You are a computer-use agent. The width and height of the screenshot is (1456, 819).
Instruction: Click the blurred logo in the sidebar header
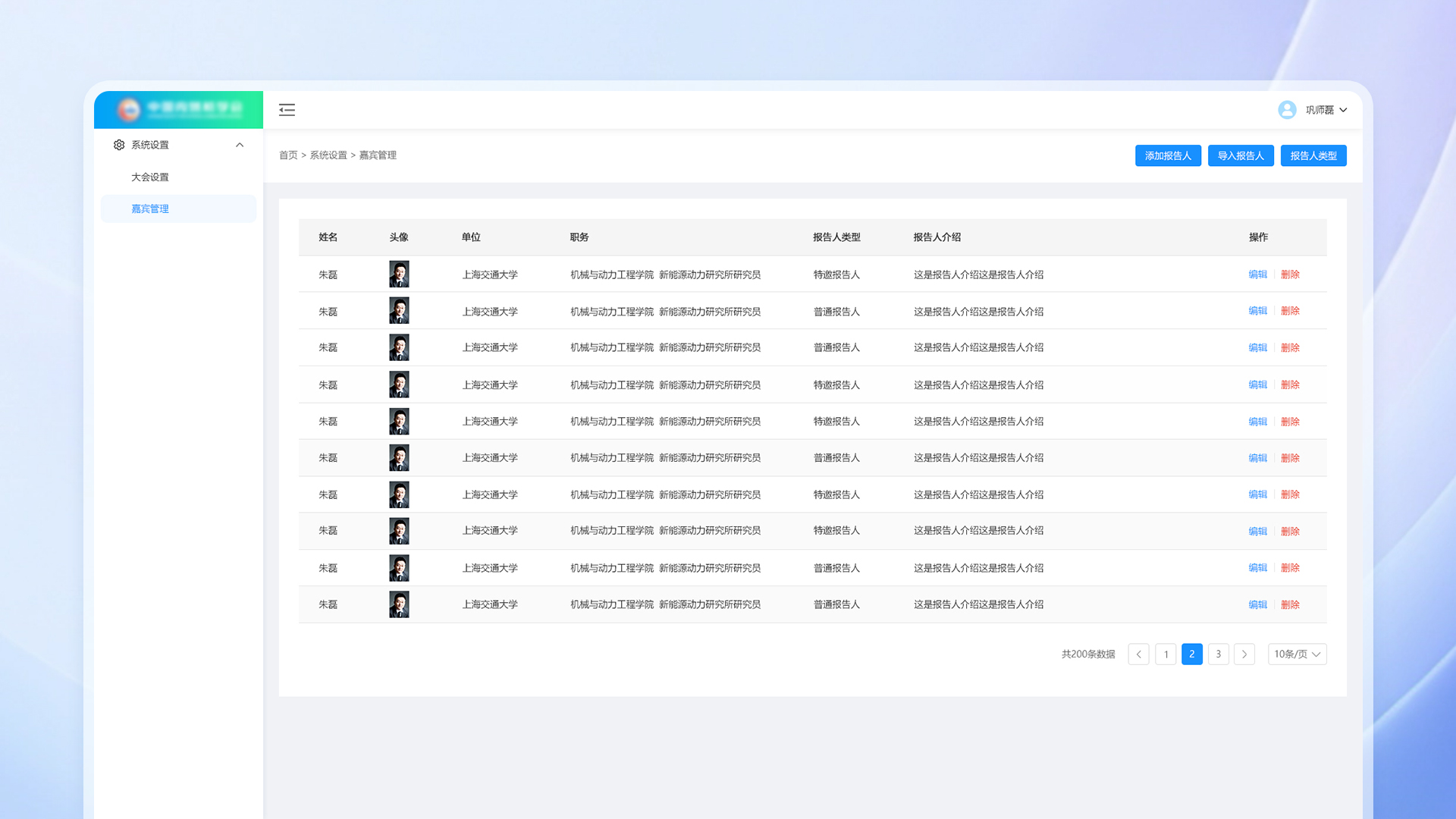point(179,109)
